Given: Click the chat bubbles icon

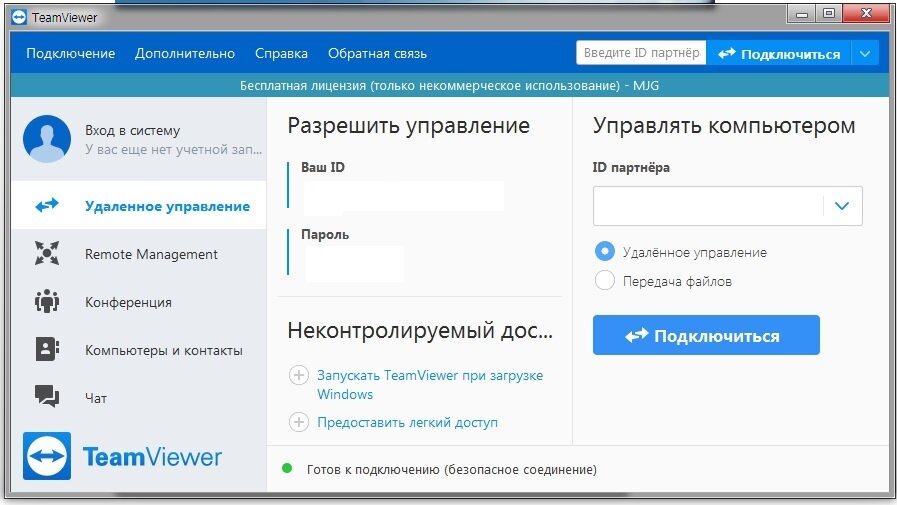Looking at the screenshot, I should pyautogui.click(x=47, y=396).
